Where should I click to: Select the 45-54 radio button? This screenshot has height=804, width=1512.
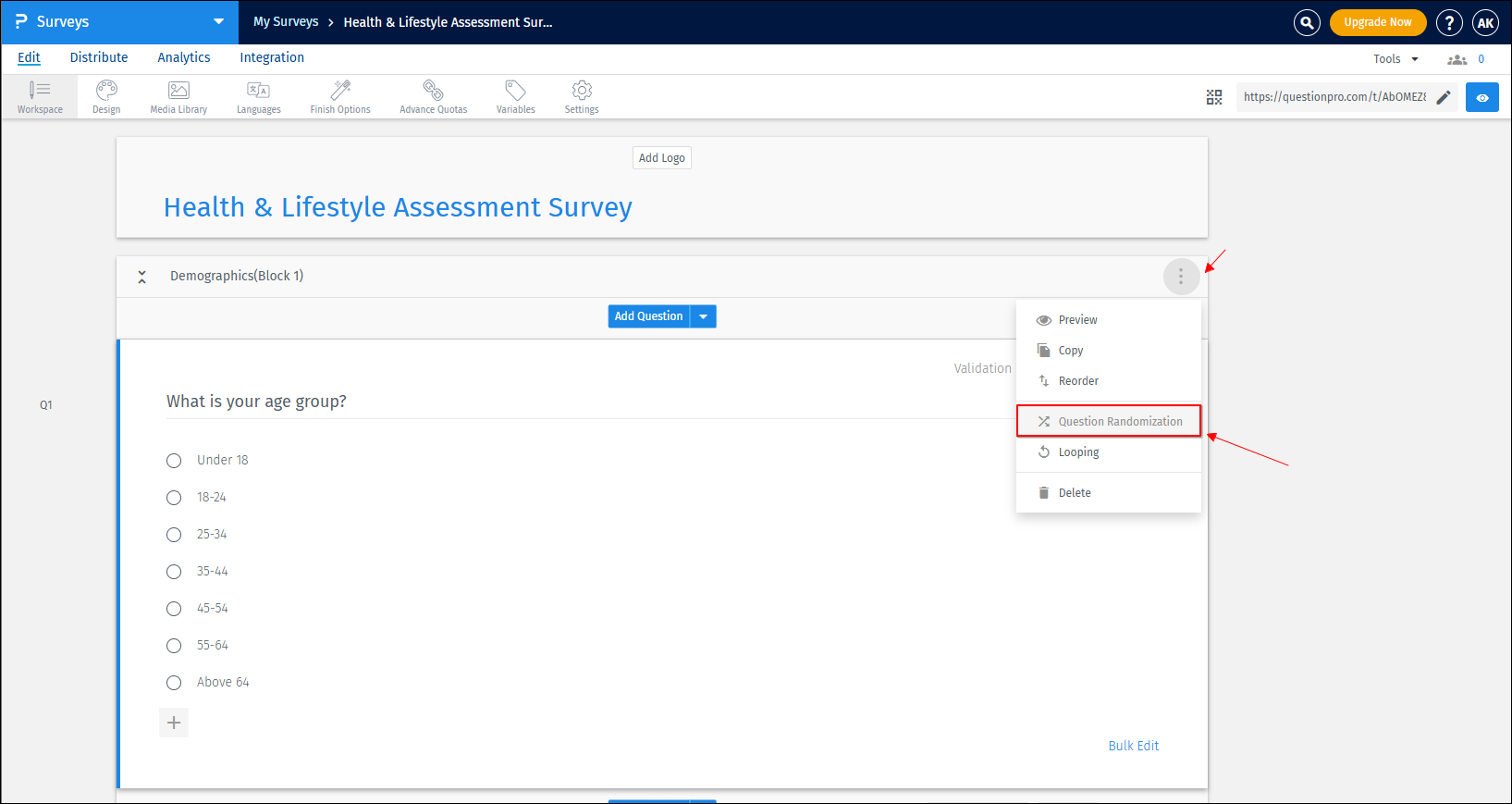[x=174, y=609]
